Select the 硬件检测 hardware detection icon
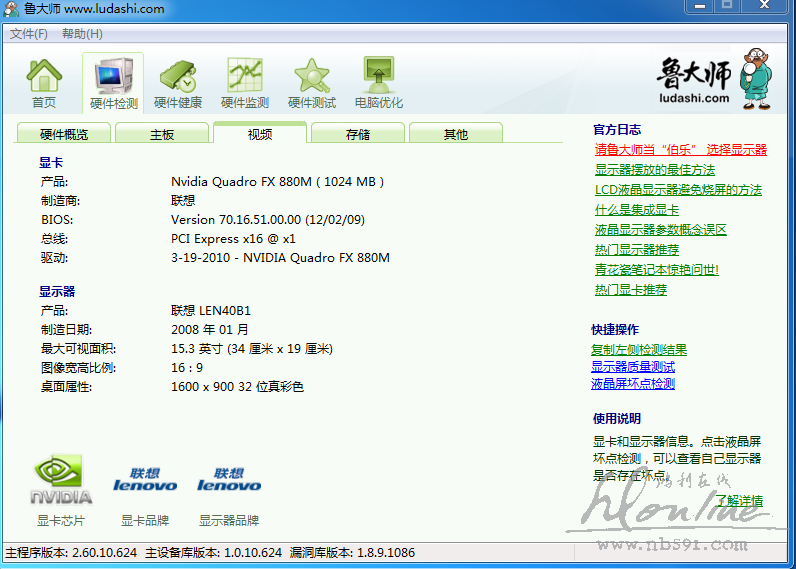Image resolution: width=796 pixels, height=569 pixels. click(112, 76)
